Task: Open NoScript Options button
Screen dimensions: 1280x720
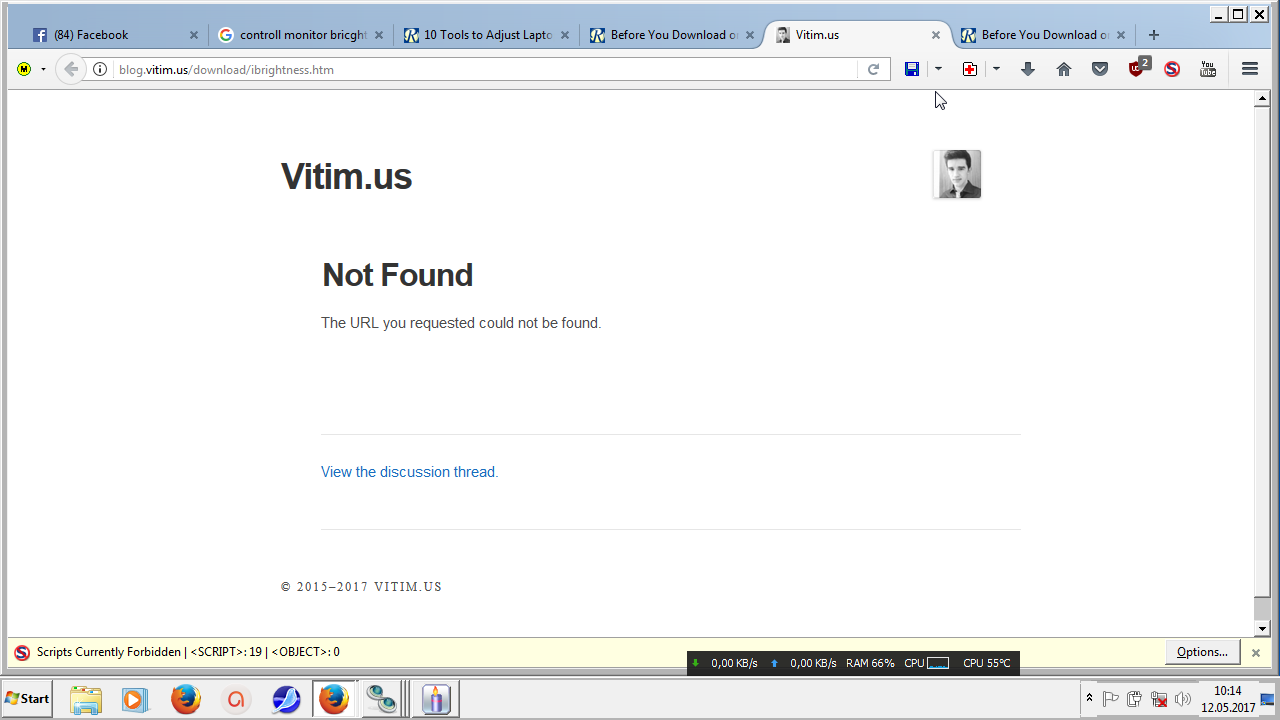Action: click(1202, 652)
